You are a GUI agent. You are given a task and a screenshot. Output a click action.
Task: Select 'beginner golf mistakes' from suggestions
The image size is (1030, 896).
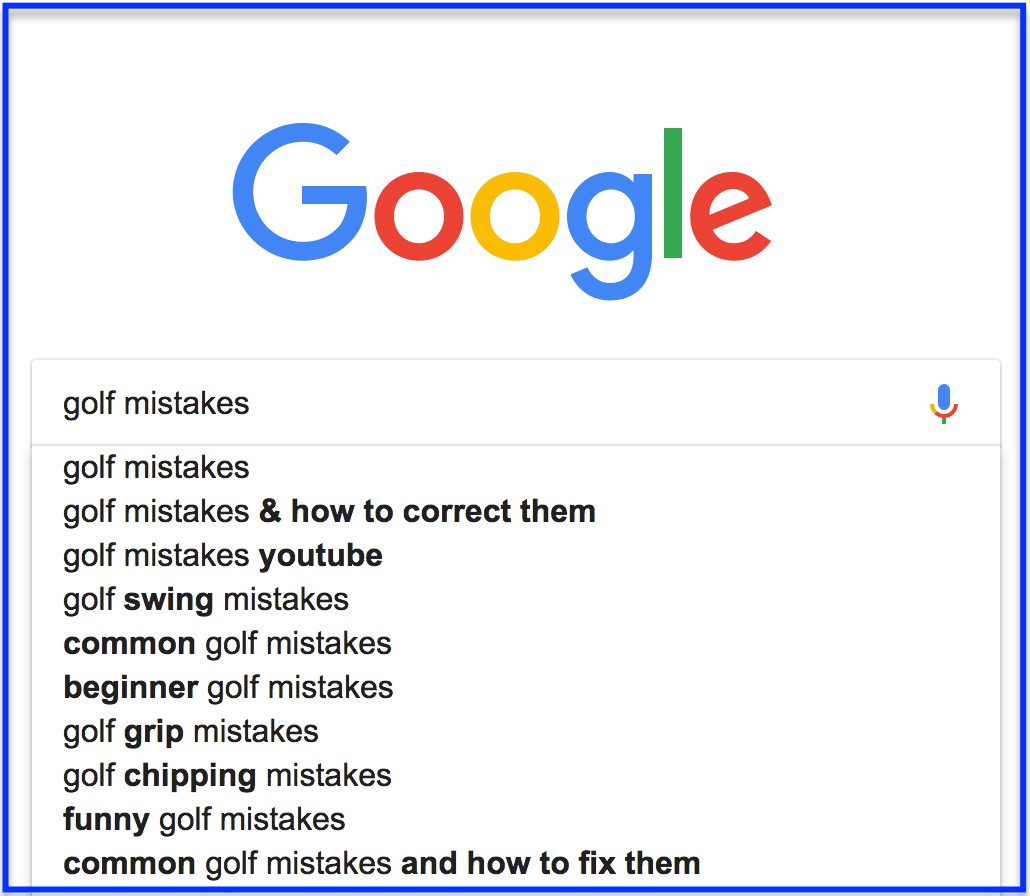click(516, 688)
